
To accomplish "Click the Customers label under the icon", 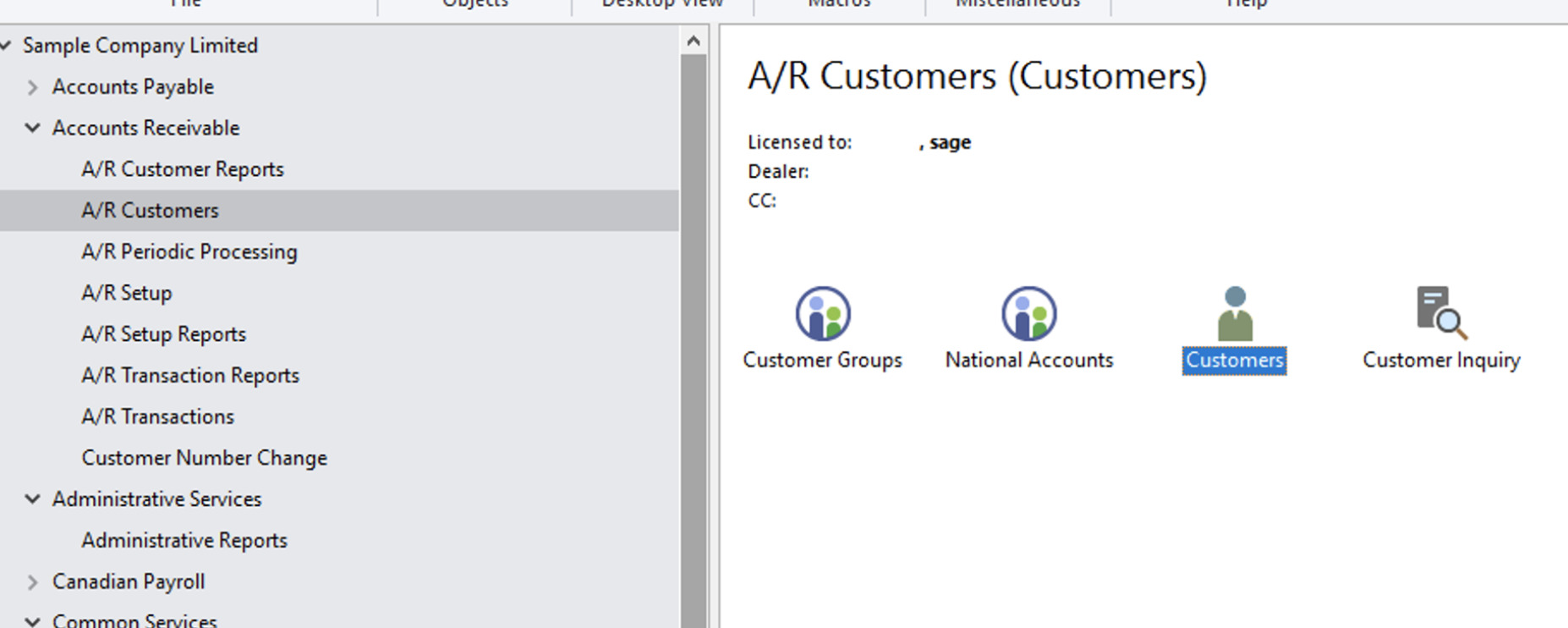I will [x=1235, y=361].
